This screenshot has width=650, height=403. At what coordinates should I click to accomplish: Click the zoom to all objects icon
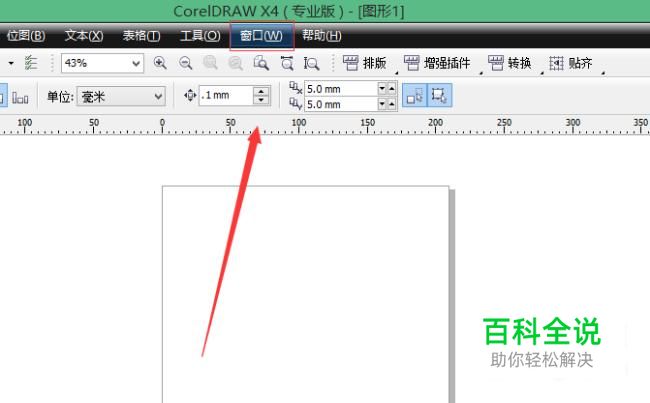[x=236, y=63]
